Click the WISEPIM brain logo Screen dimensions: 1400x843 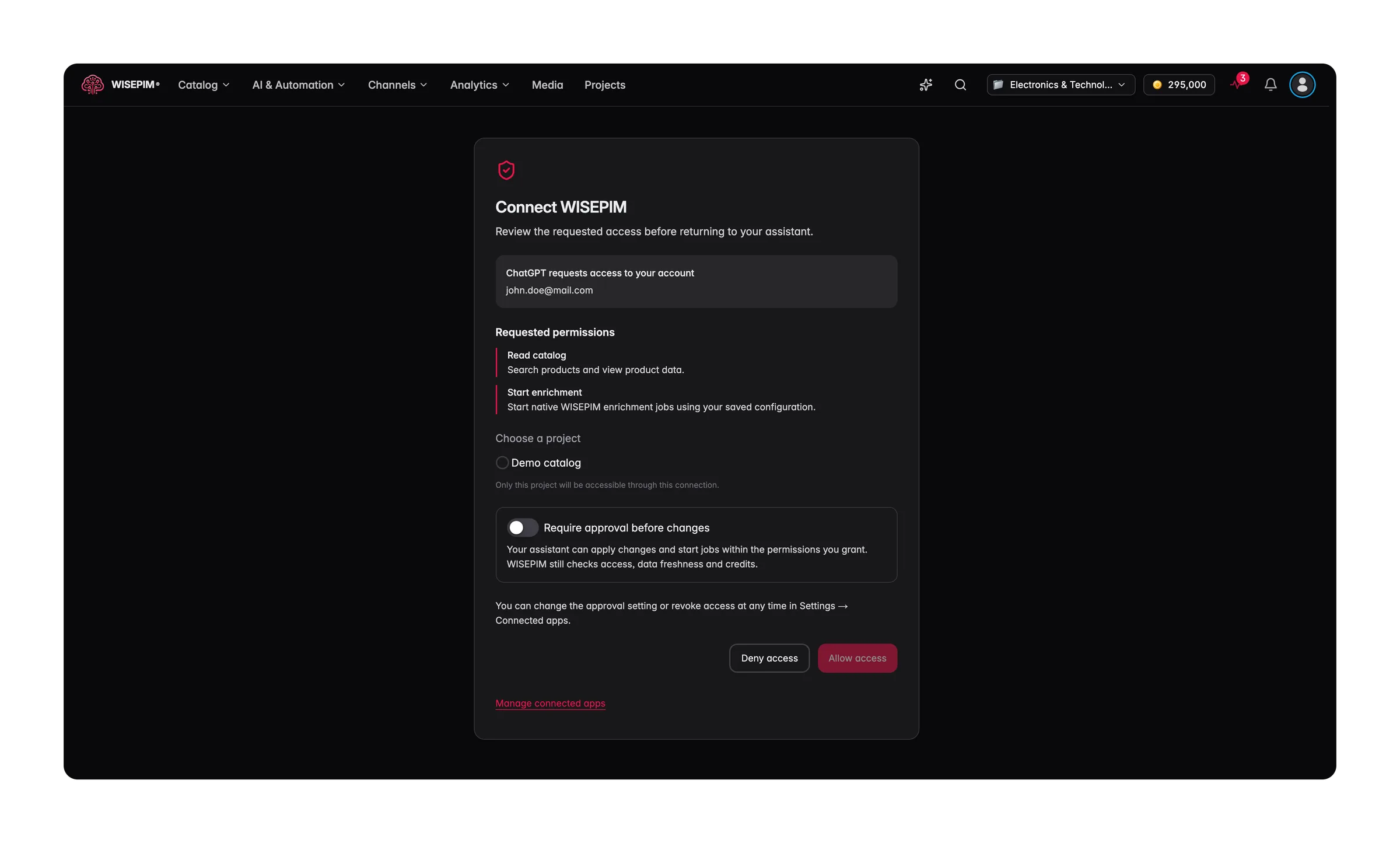92,85
